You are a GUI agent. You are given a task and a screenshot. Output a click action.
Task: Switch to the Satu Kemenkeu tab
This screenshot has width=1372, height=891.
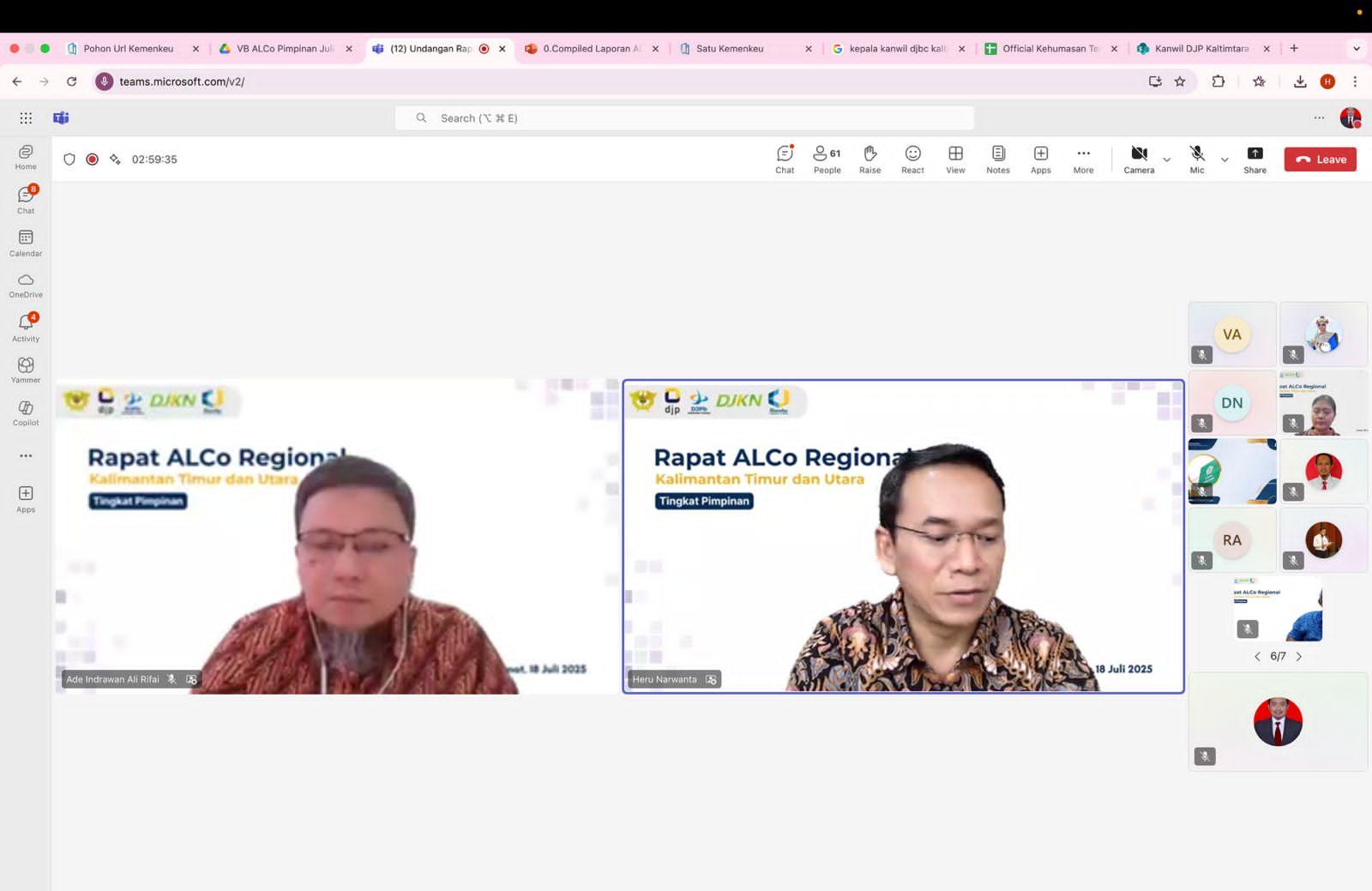[x=729, y=49]
